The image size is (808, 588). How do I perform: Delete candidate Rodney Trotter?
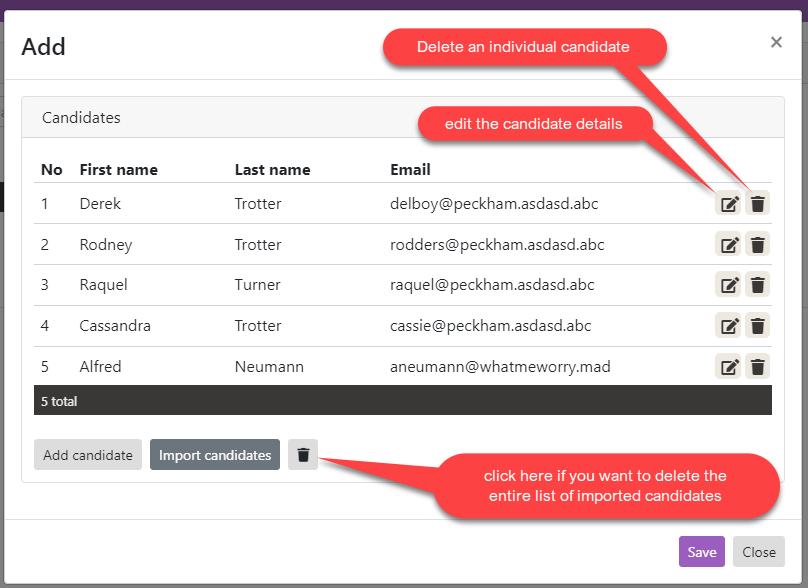pyautogui.click(x=758, y=245)
